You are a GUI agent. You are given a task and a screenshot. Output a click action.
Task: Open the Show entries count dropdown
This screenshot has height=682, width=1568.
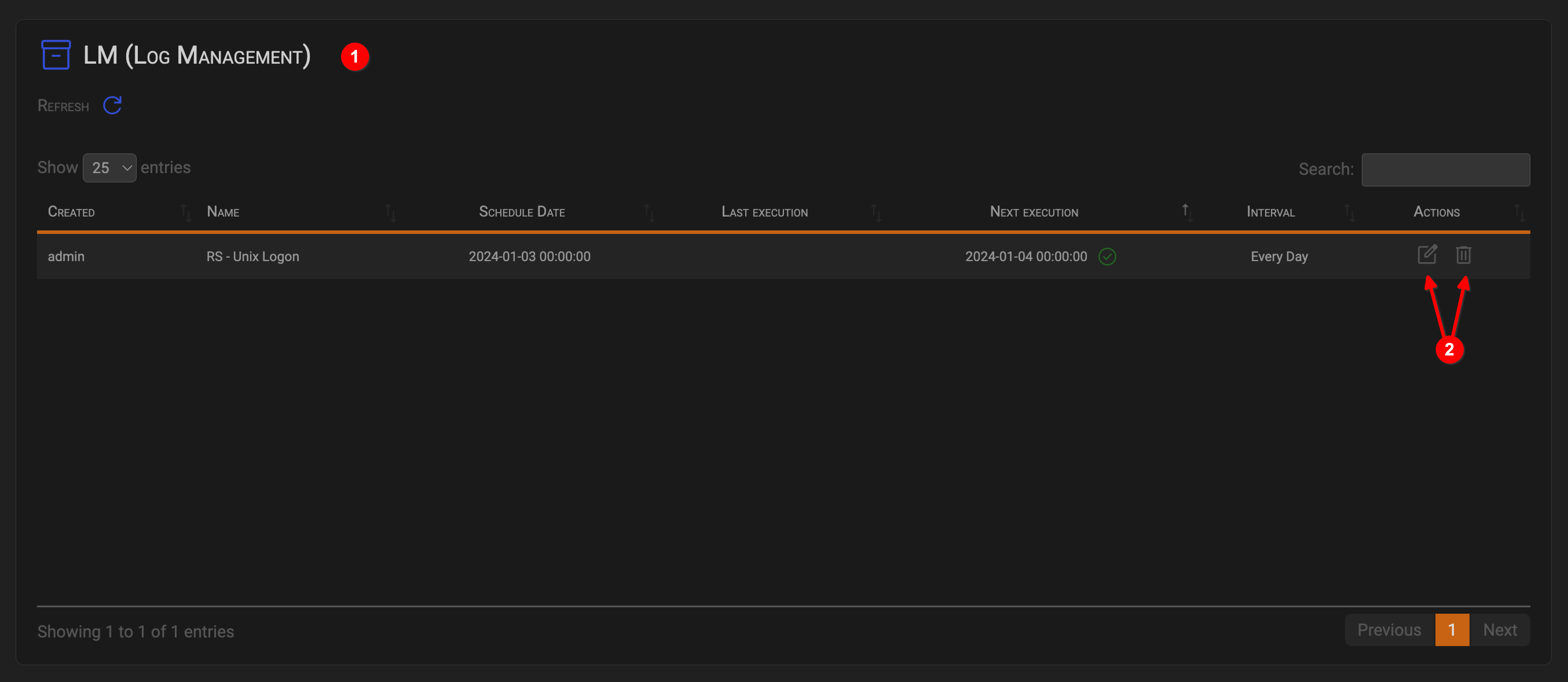(x=109, y=168)
